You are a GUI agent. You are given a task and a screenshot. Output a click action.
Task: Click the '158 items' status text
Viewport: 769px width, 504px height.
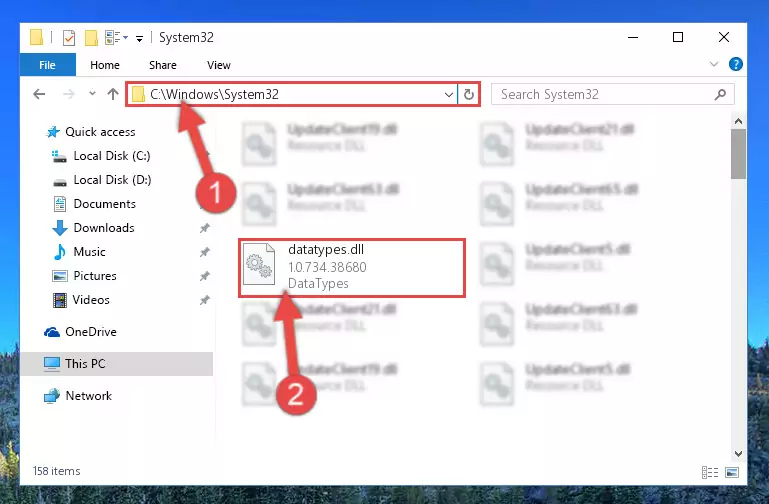[x=56, y=471]
